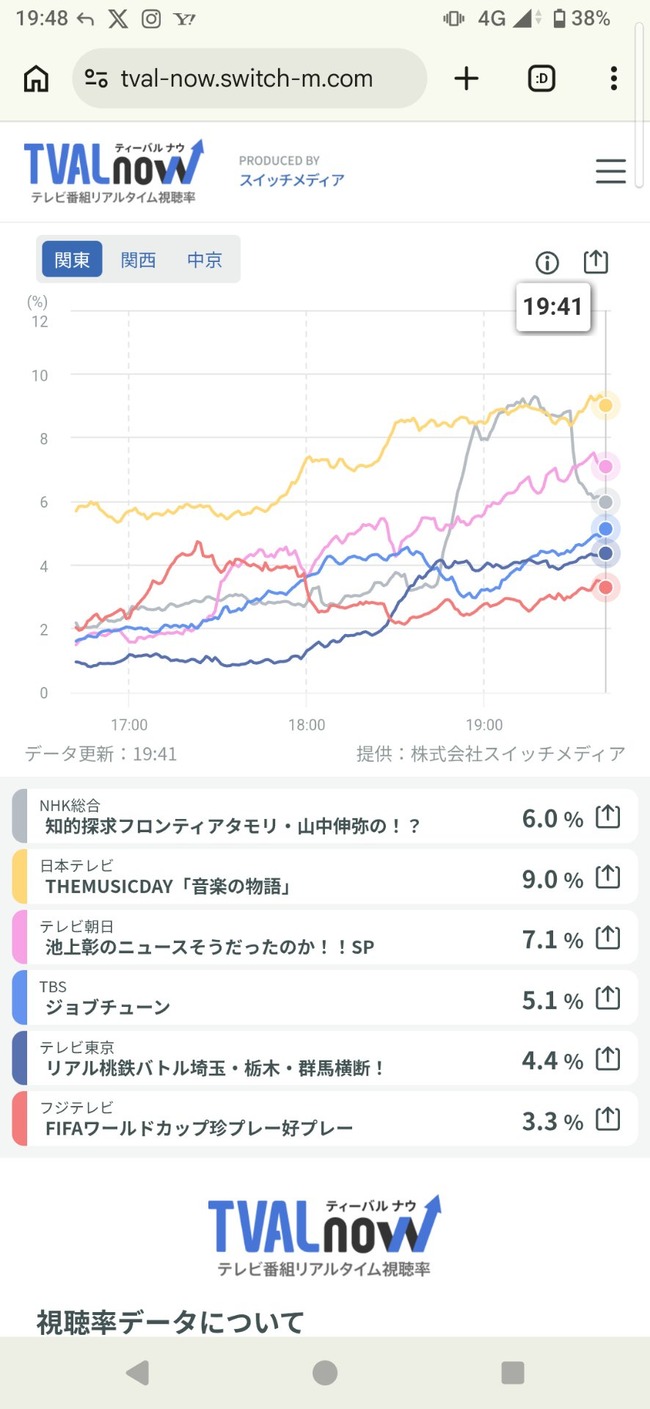The image size is (650, 1409).
Task: Share フジテレビ FIFA rating
Action: coord(608,1119)
